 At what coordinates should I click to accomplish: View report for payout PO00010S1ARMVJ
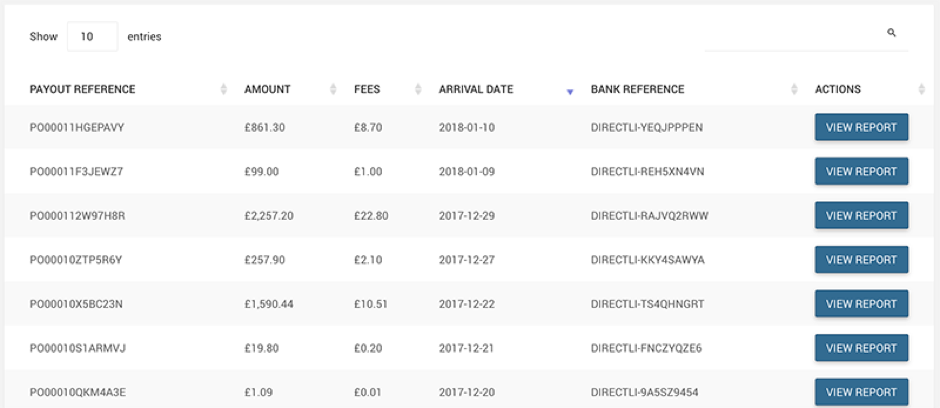point(861,348)
